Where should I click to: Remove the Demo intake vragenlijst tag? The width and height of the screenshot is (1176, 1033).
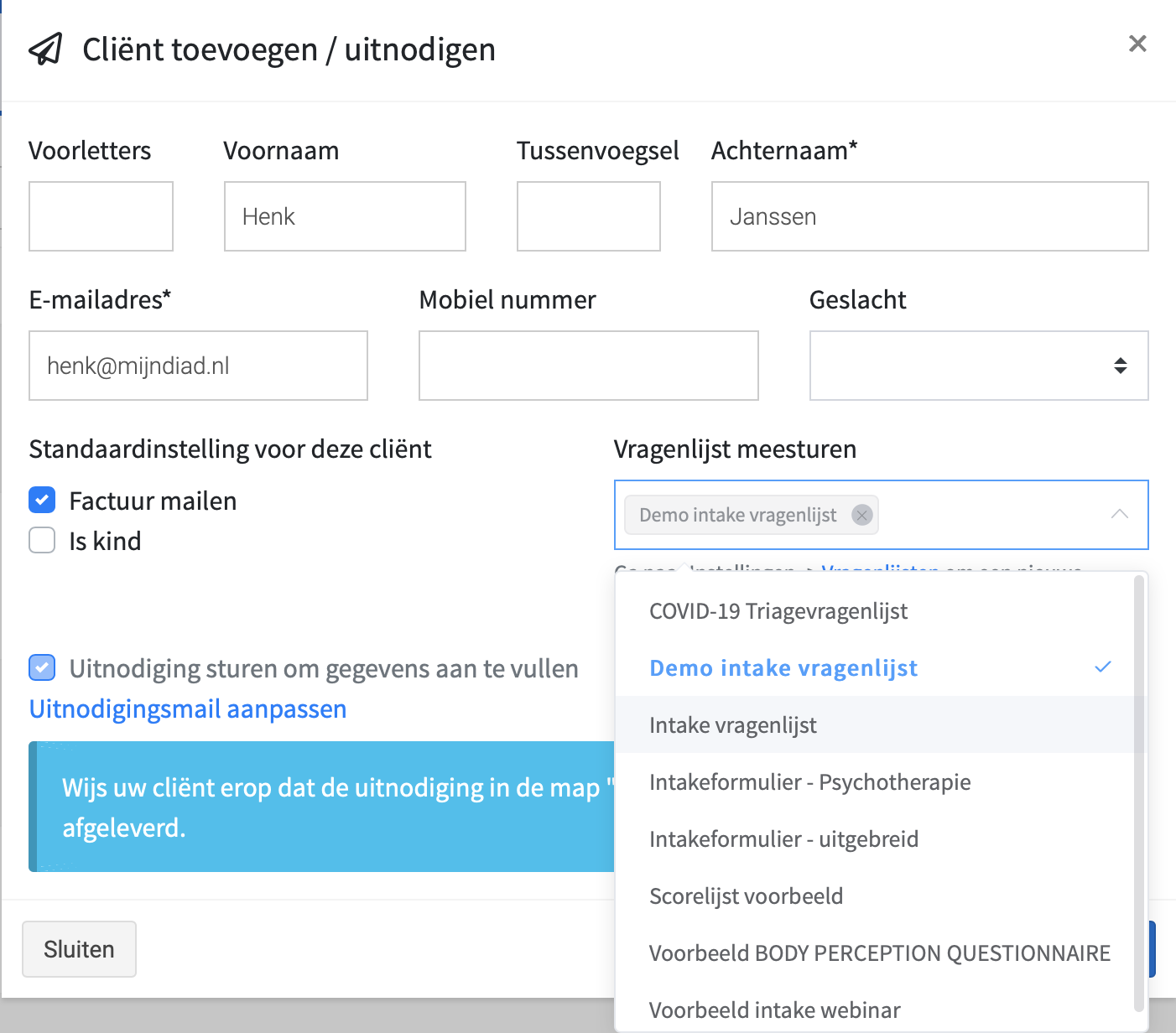(861, 515)
